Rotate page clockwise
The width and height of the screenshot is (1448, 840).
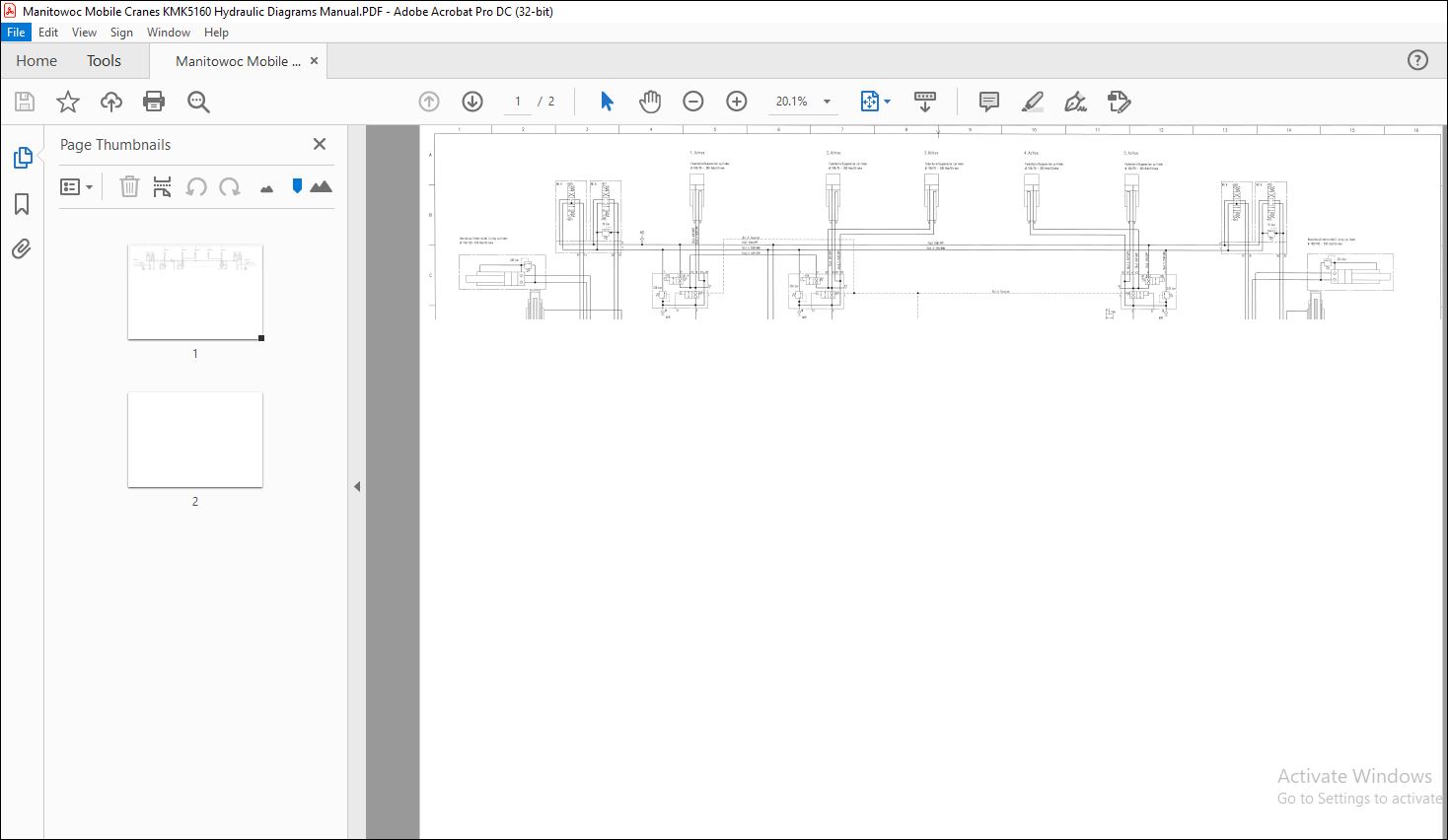pos(230,186)
